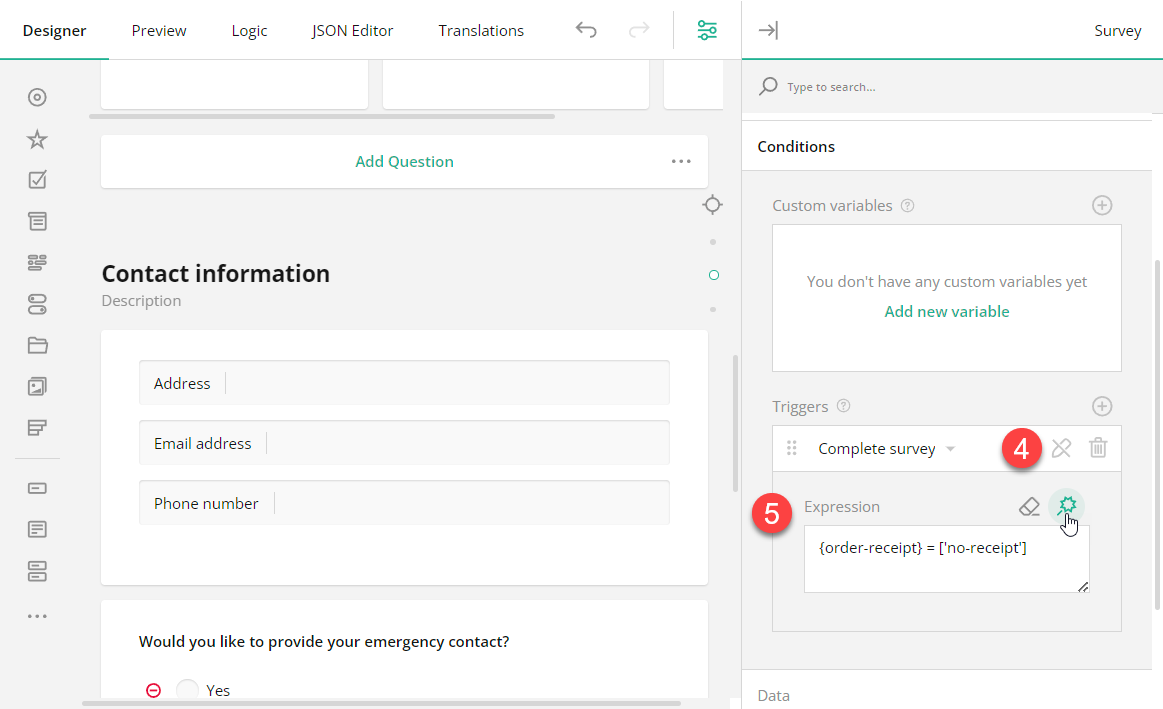Image resolution: width=1163 pixels, height=709 pixels.
Task: Select the Panel folder icon in toolbox
Action: (37, 345)
